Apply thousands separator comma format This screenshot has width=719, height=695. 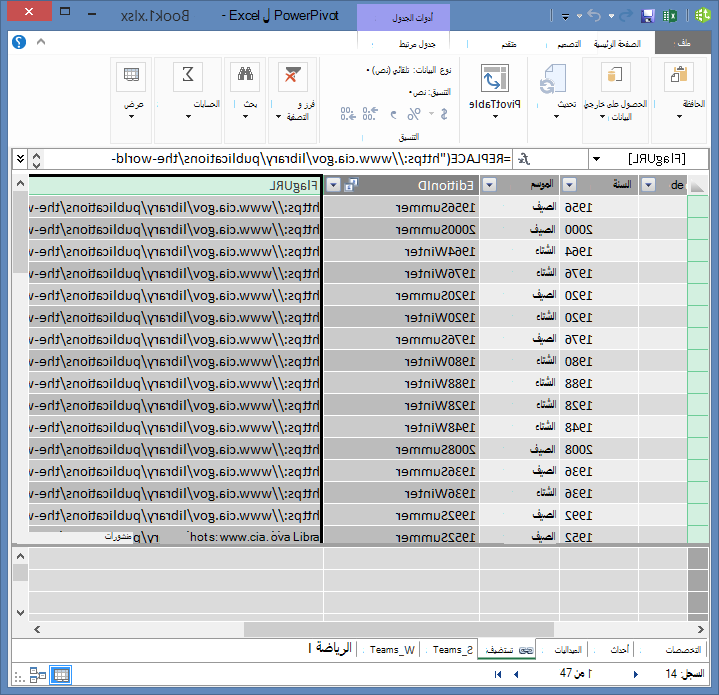point(393,114)
